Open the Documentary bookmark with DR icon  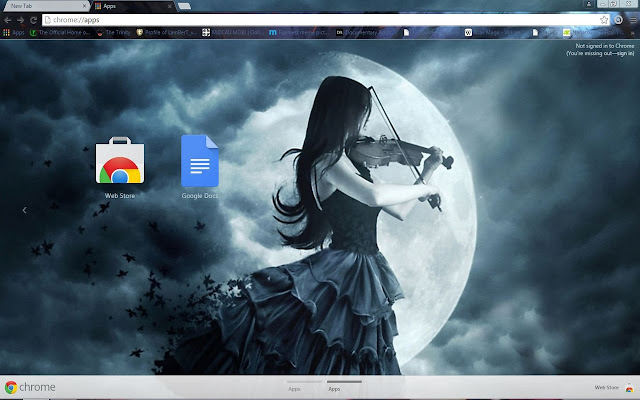coord(367,33)
